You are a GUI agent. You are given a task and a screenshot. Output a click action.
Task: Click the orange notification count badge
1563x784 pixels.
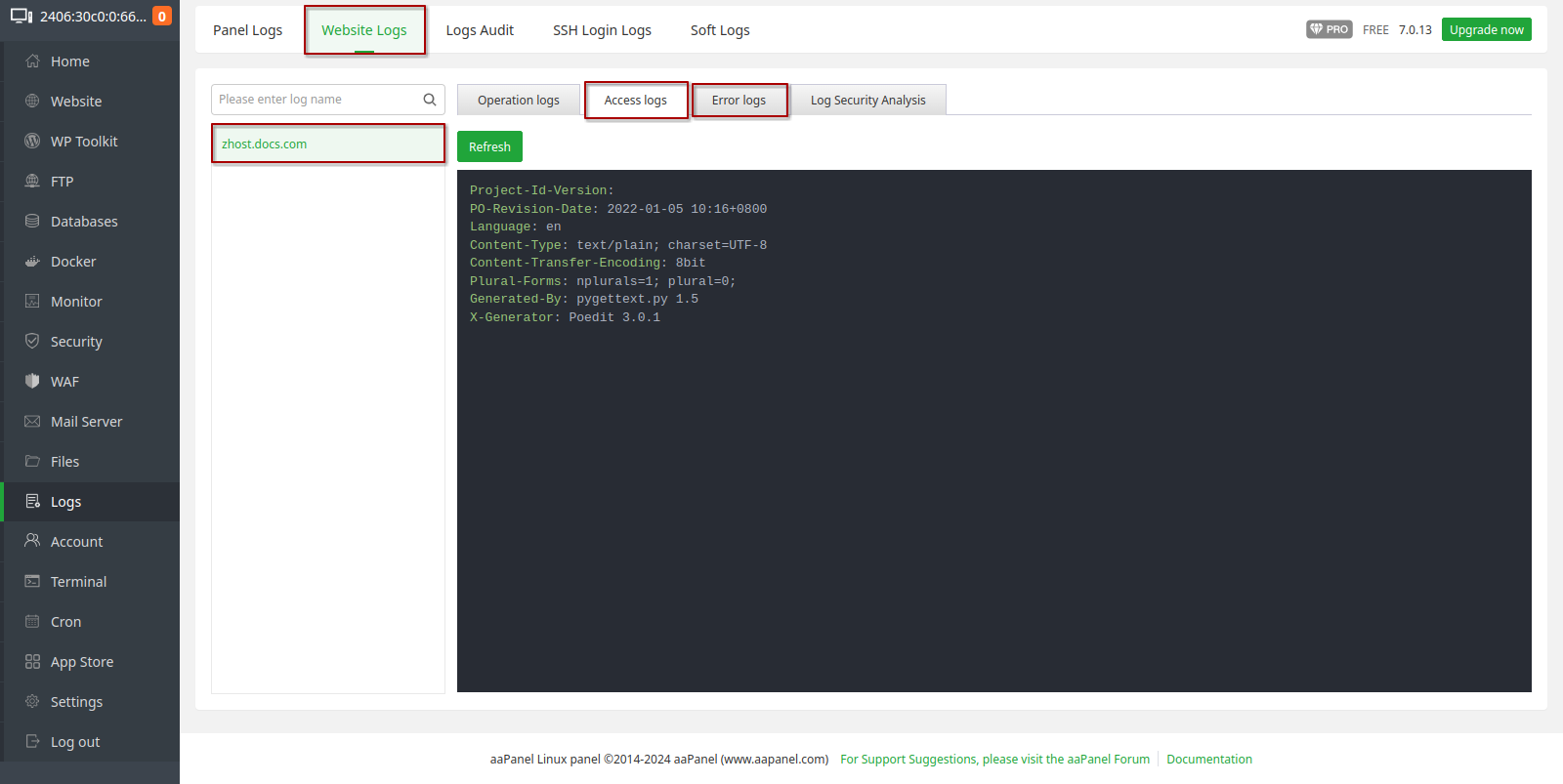click(162, 16)
